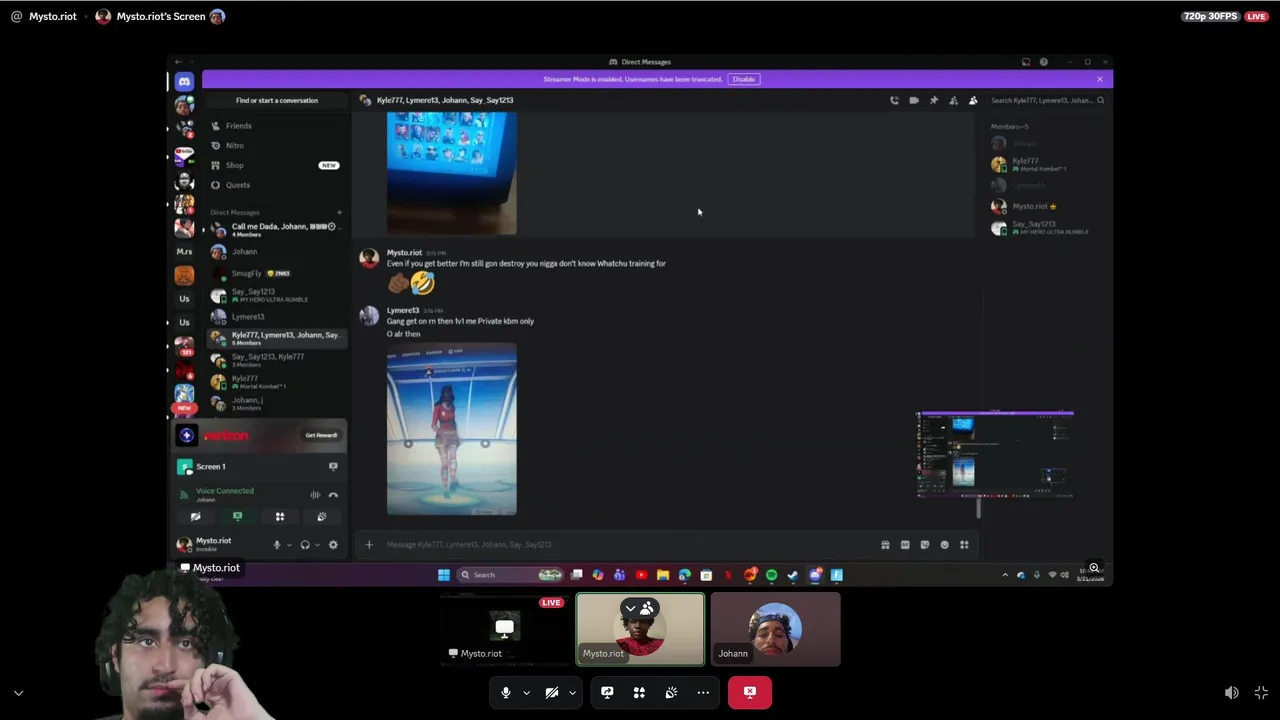Mute your microphone in the call control bar

506,692
